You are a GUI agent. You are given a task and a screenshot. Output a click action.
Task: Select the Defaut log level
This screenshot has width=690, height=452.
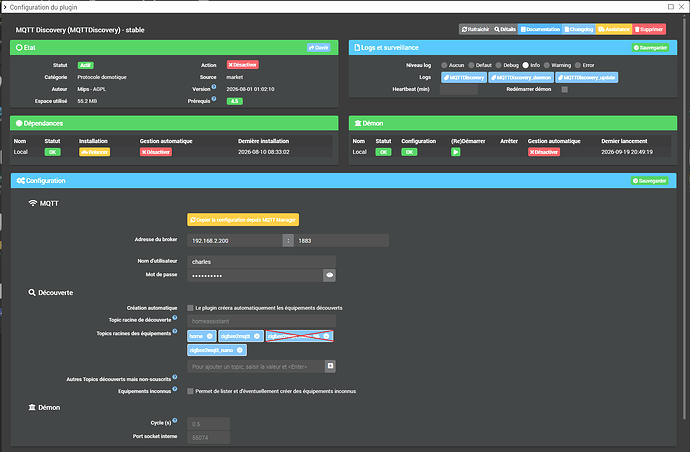click(x=471, y=65)
